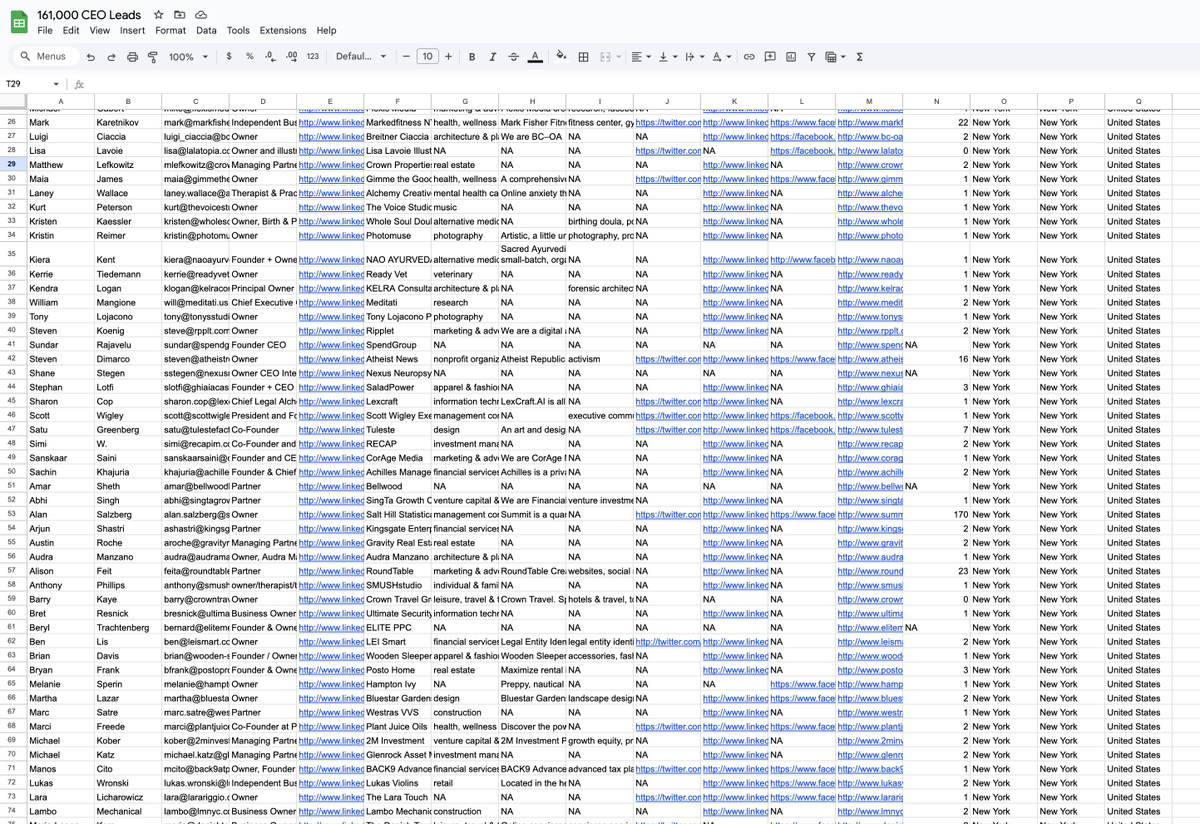Click the T29 Name box
The width and height of the screenshot is (1200, 824).
(27, 84)
